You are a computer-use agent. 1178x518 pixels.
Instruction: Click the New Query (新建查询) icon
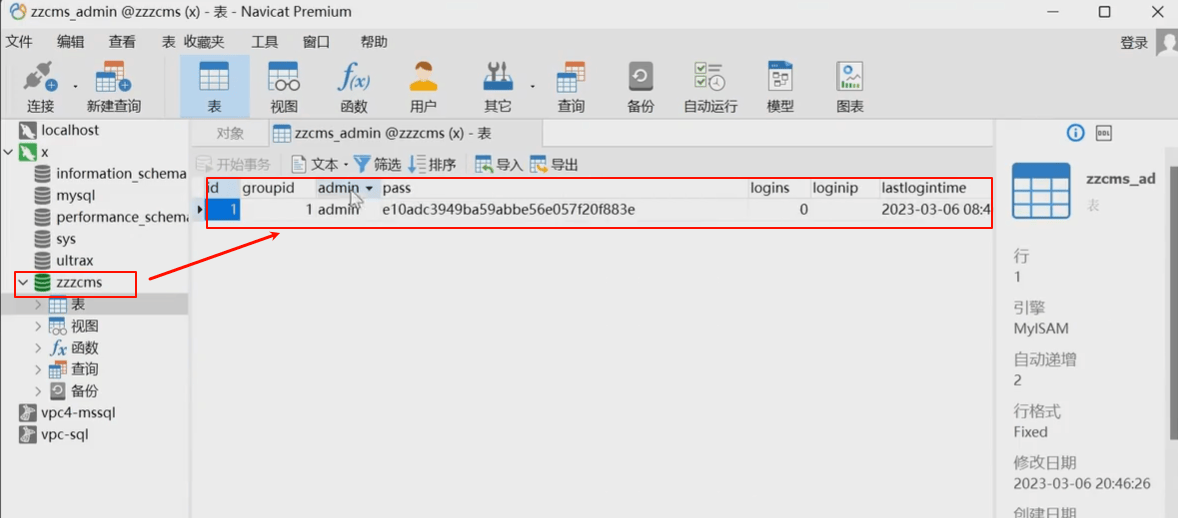113,87
